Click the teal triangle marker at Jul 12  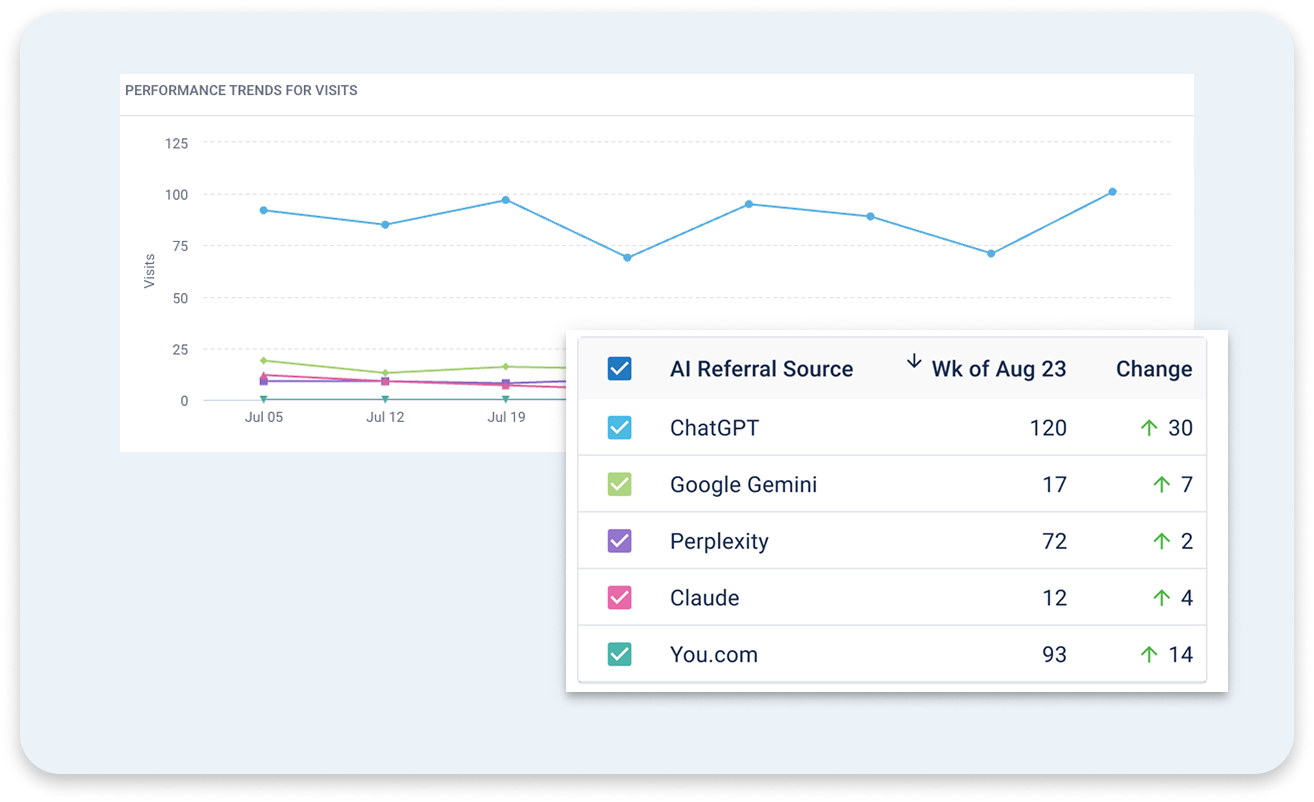[x=385, y=400]
